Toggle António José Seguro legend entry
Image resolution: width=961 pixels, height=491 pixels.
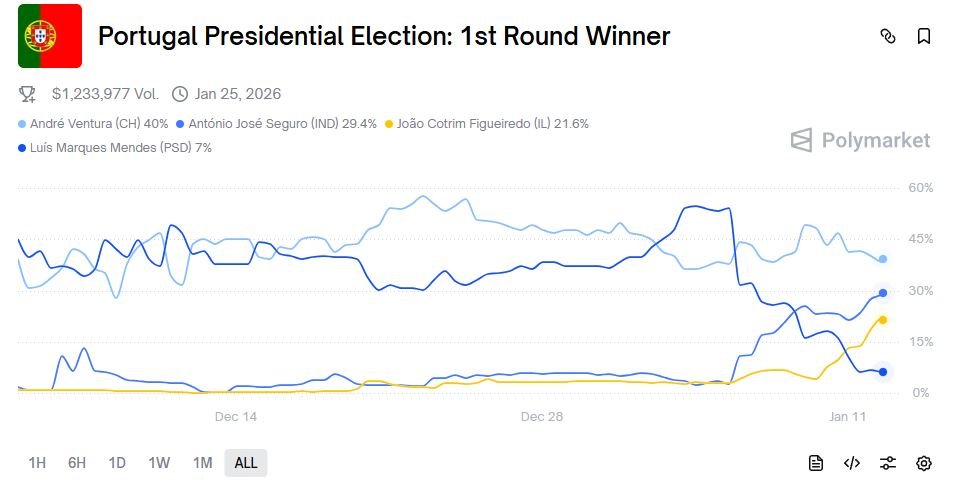[276, 124]
